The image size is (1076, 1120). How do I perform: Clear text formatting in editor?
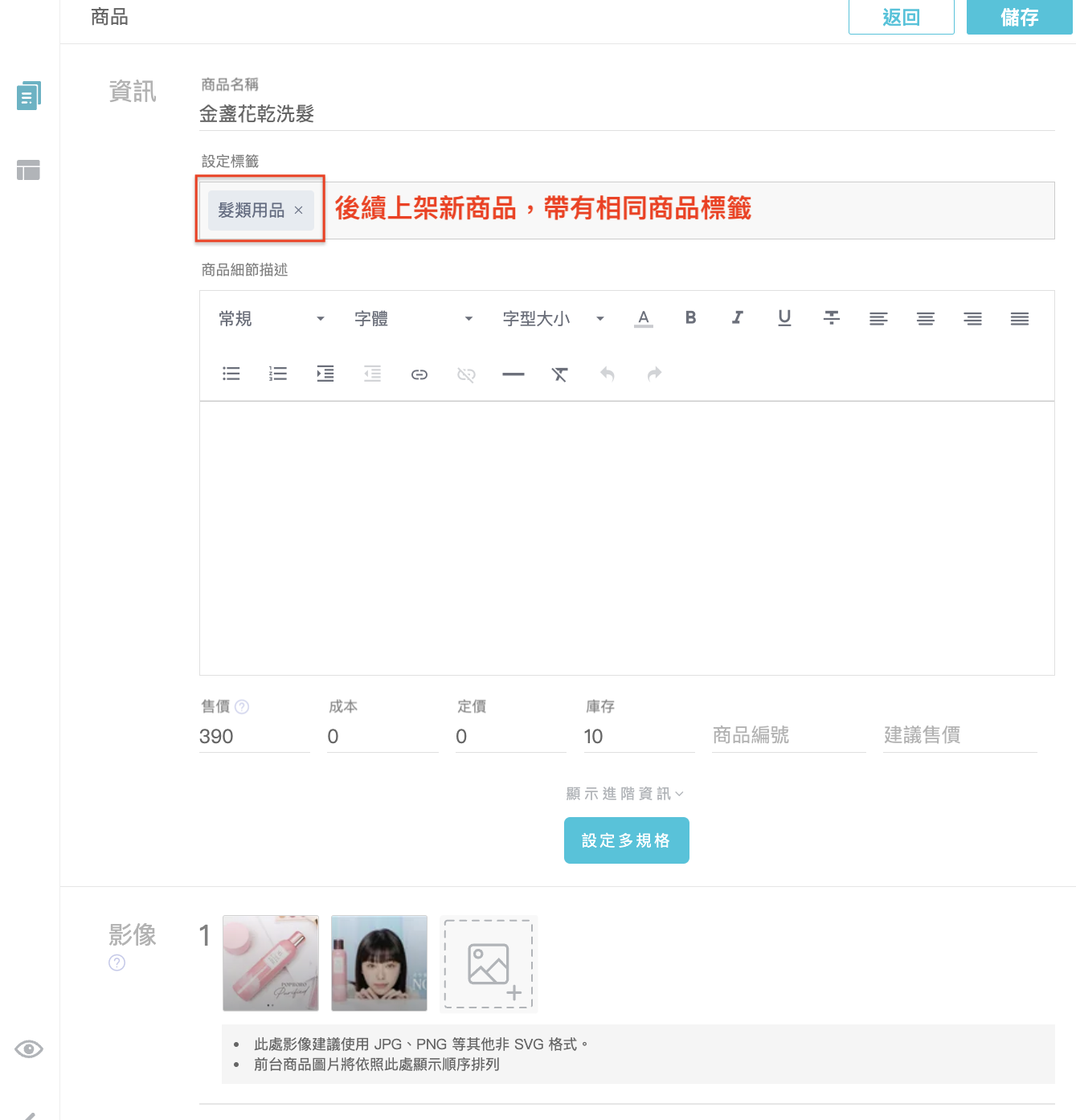pyautogui.click(x=560, y=374)
